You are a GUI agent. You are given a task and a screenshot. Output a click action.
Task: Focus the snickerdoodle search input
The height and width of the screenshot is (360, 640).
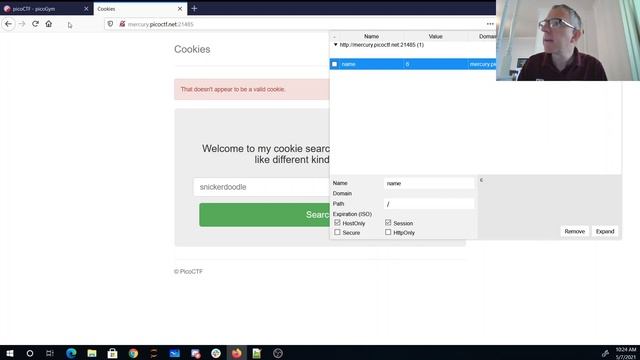point(261,187)
